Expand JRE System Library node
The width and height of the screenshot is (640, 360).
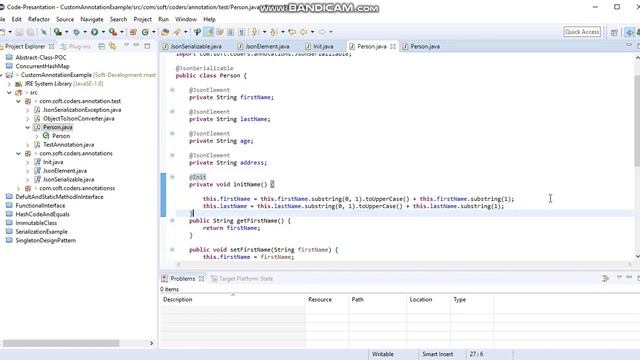pyautogui.click(x=9, y=84)
